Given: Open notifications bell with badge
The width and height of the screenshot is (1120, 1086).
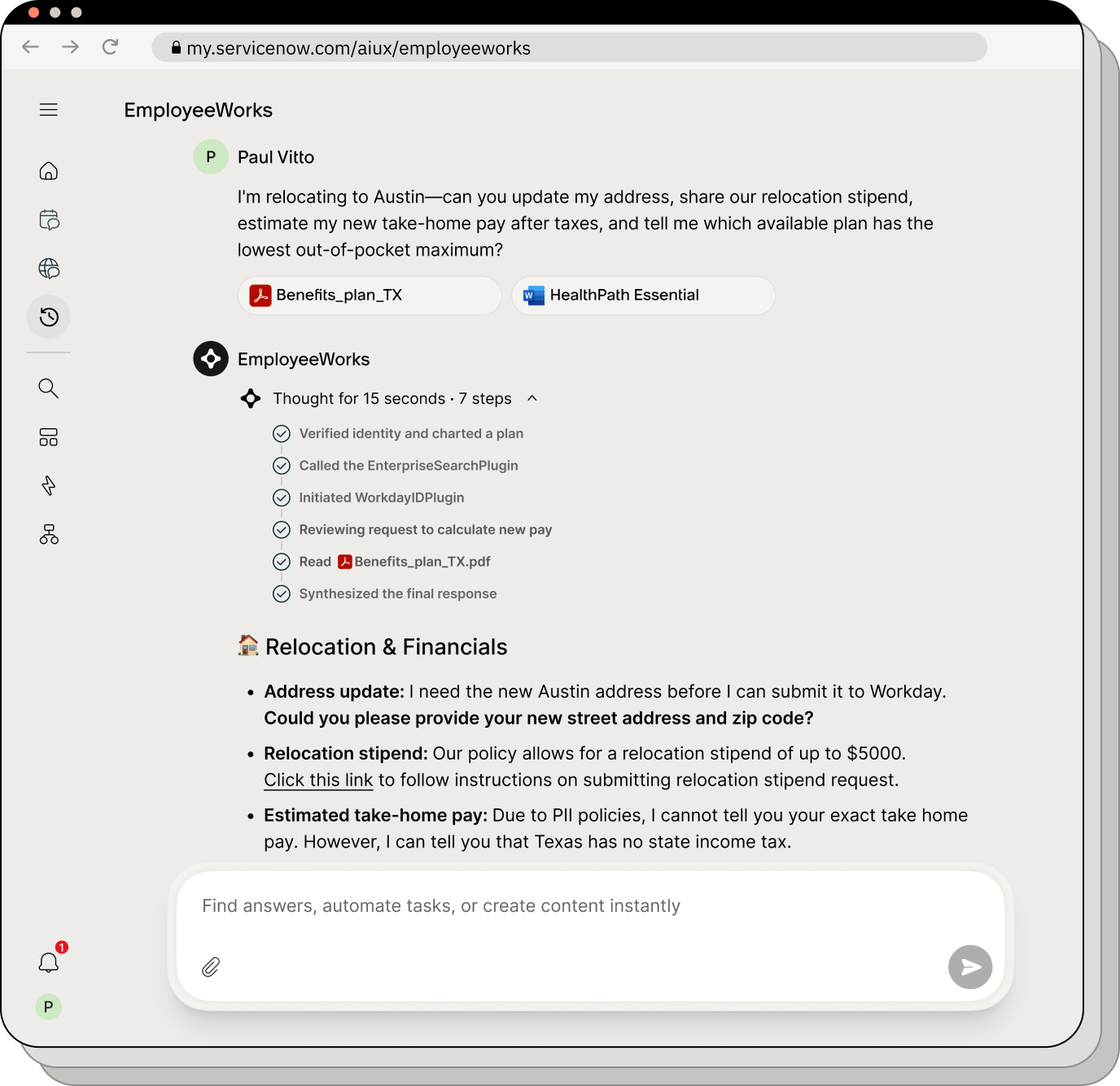Looking at the screenshot, I should tap(49, 962).
